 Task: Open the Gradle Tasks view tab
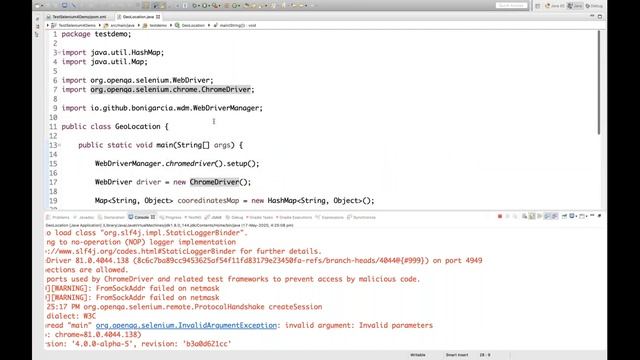coord(260,217)
